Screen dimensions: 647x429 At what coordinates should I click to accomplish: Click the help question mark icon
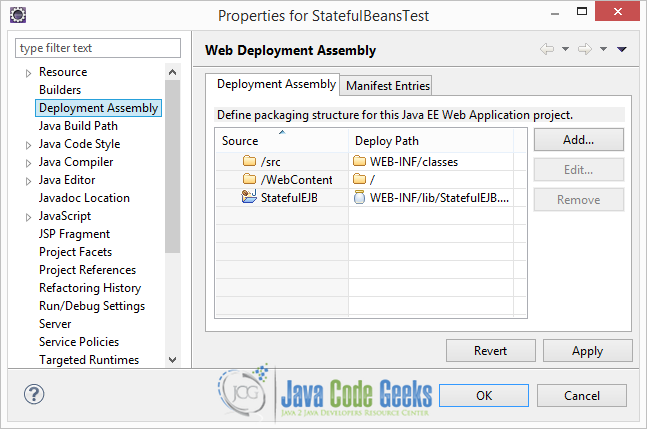34,394
